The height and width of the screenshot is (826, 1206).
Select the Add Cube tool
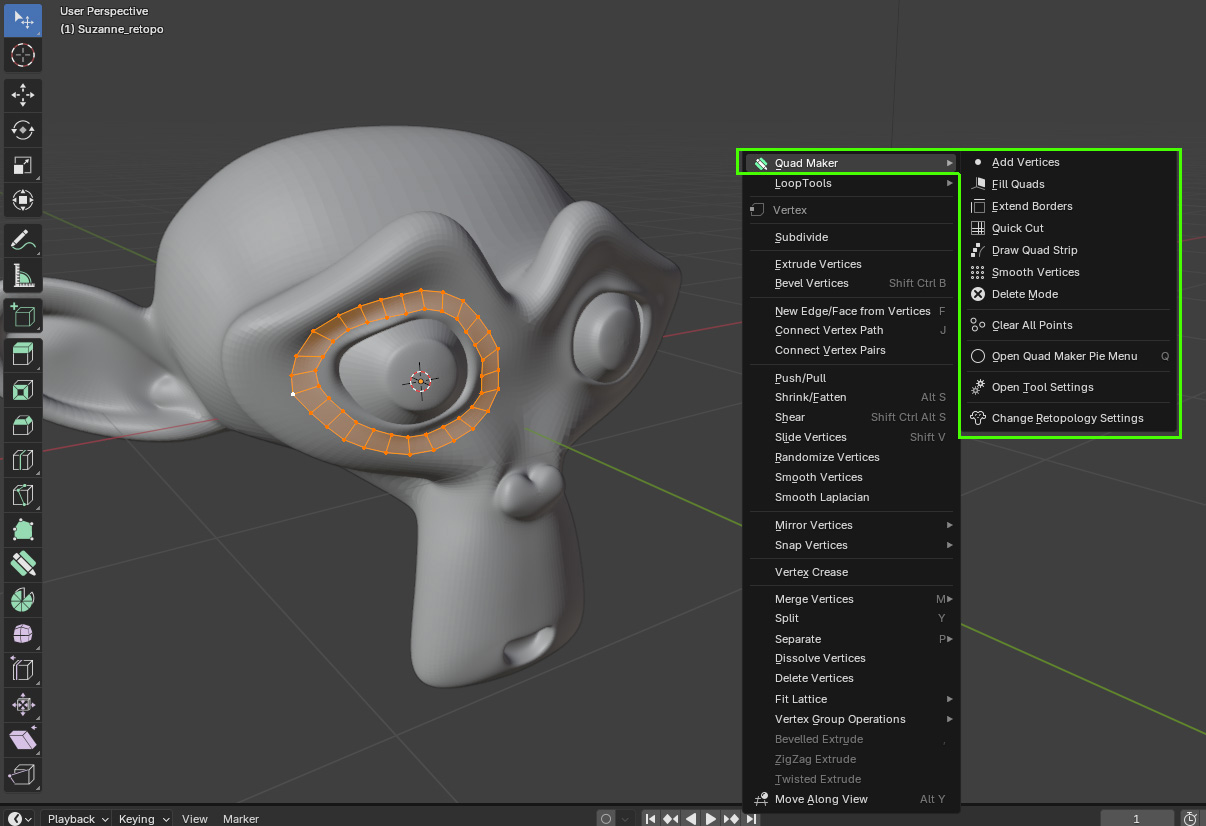(23, 315)
